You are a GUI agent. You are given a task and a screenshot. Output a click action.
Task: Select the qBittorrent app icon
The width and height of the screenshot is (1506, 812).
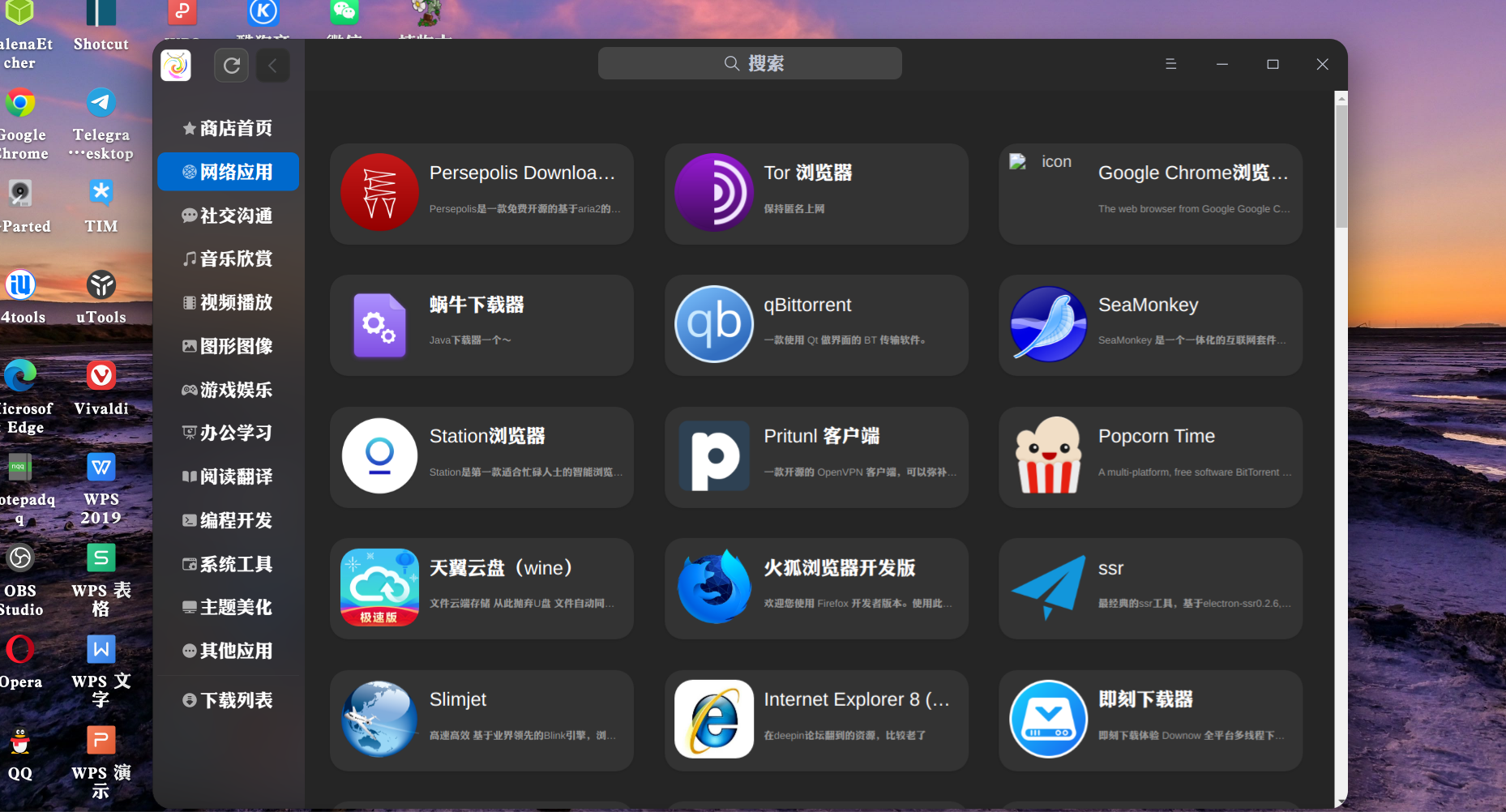pyautogui.click(x=713, y=325)
